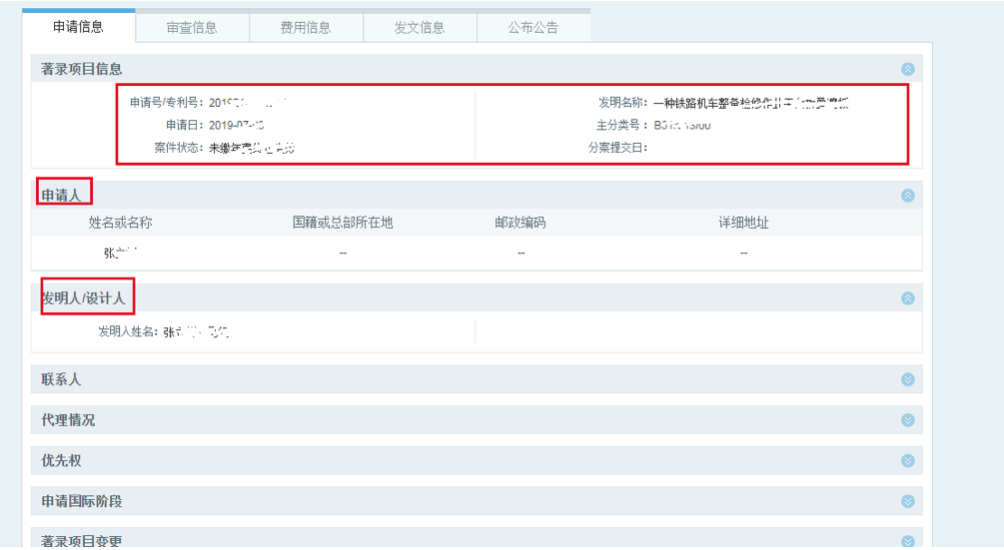
Task: Select the applicant name in the 申请人 table row
Action: [120, 253]
